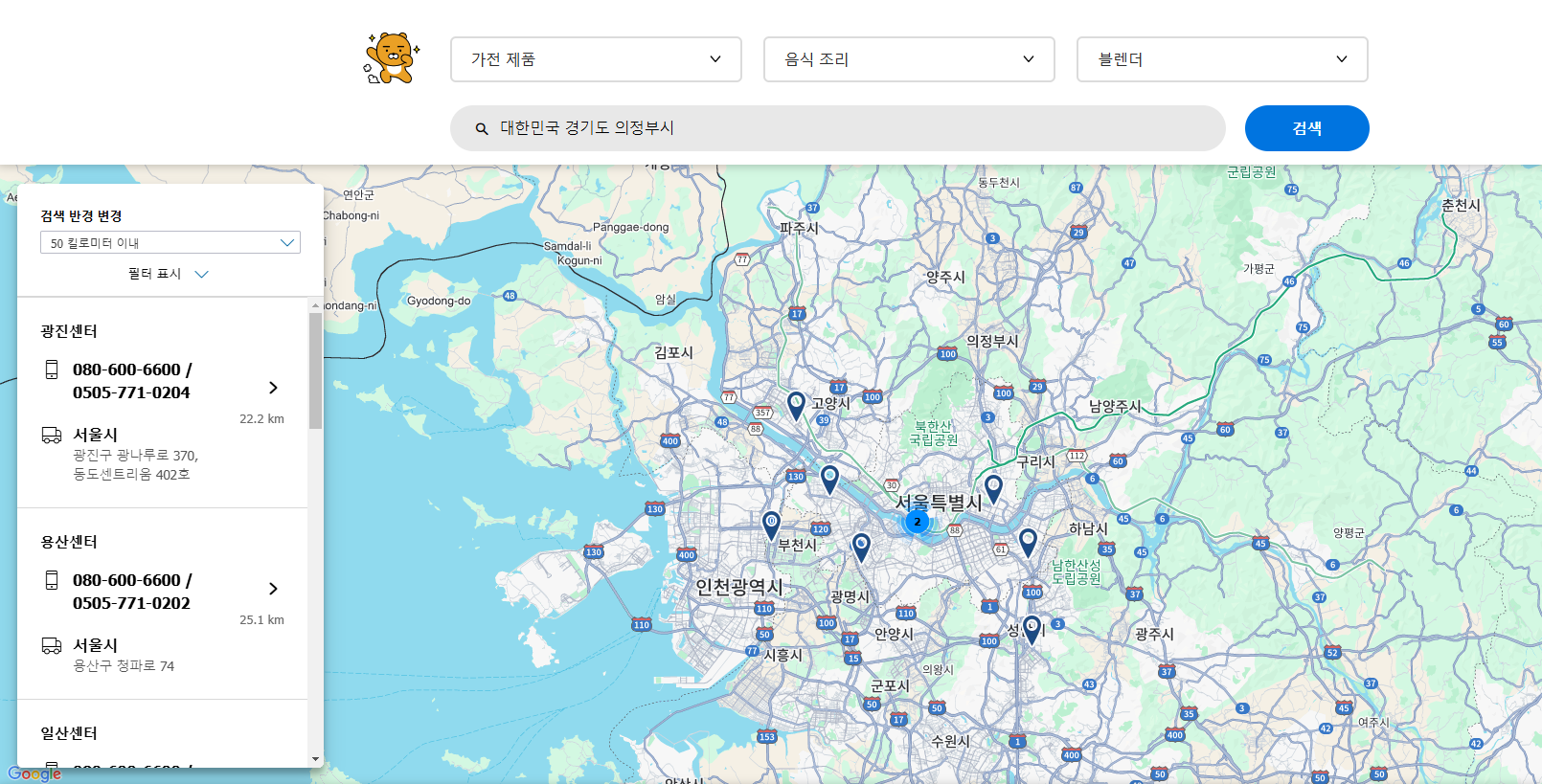Click the Ryan bear mascot logo

(392, 58)
